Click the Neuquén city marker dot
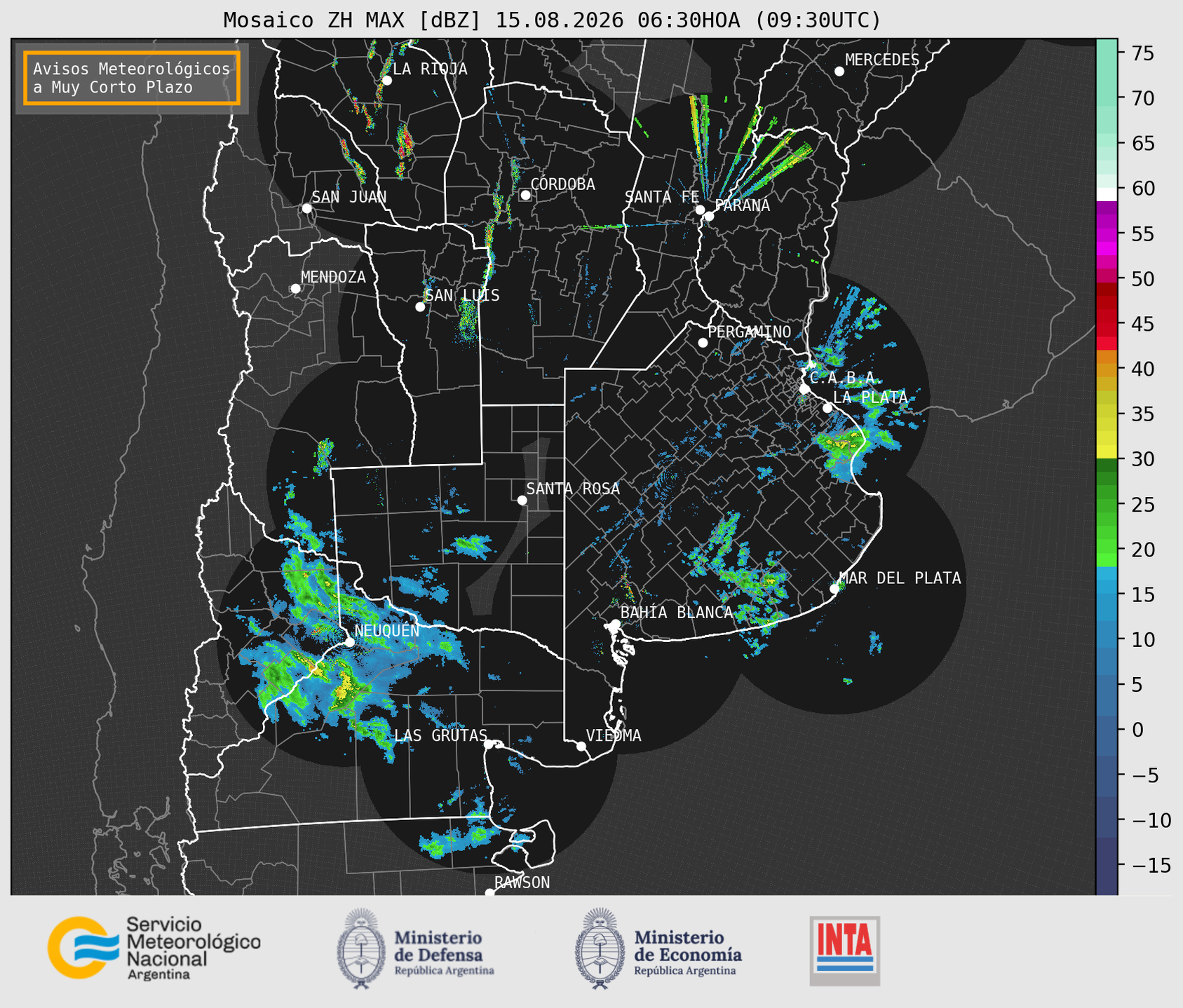The height and width of the screenshot is (1008, 1183). pos(349,642)
